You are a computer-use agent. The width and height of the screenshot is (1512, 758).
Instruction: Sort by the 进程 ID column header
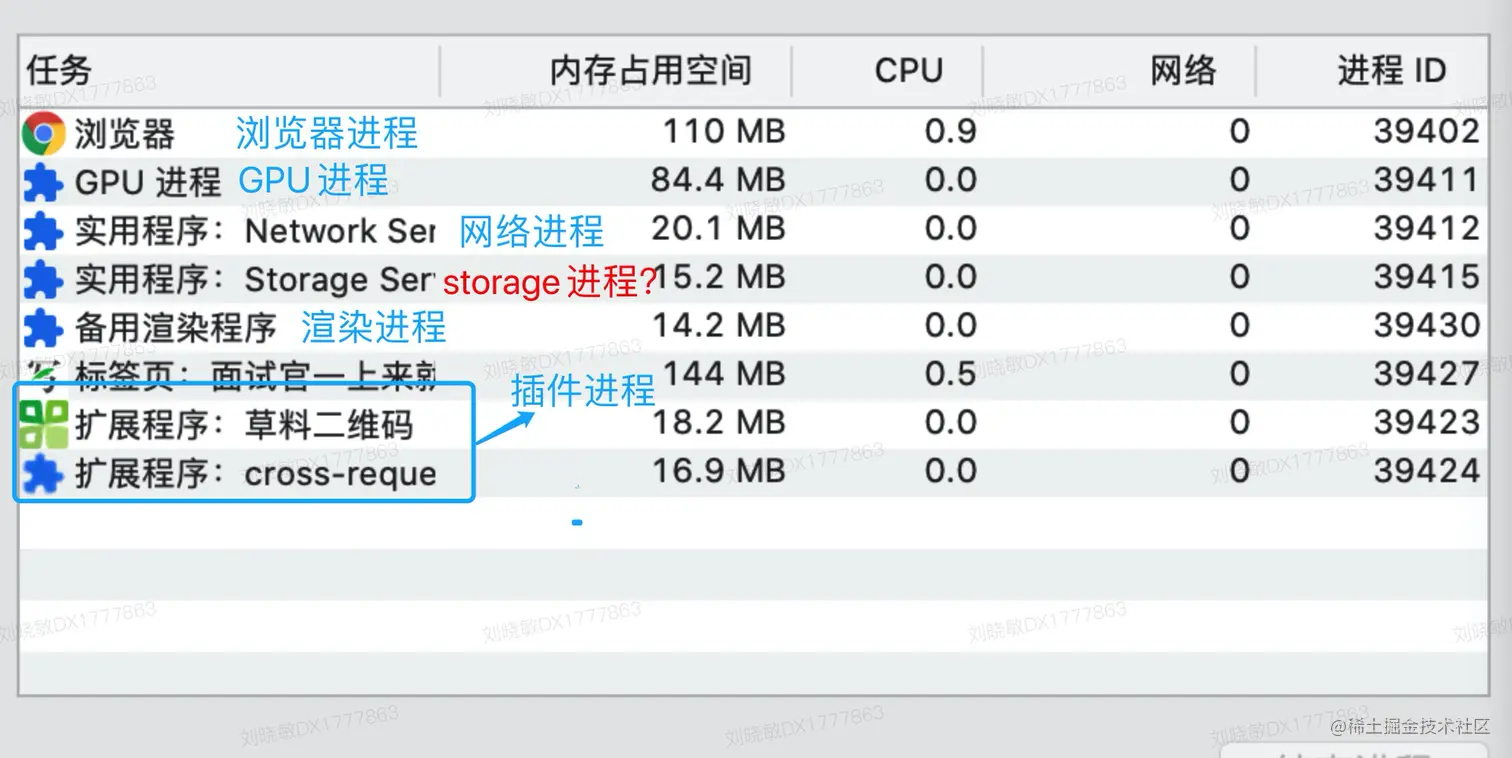click(1391, 71)
